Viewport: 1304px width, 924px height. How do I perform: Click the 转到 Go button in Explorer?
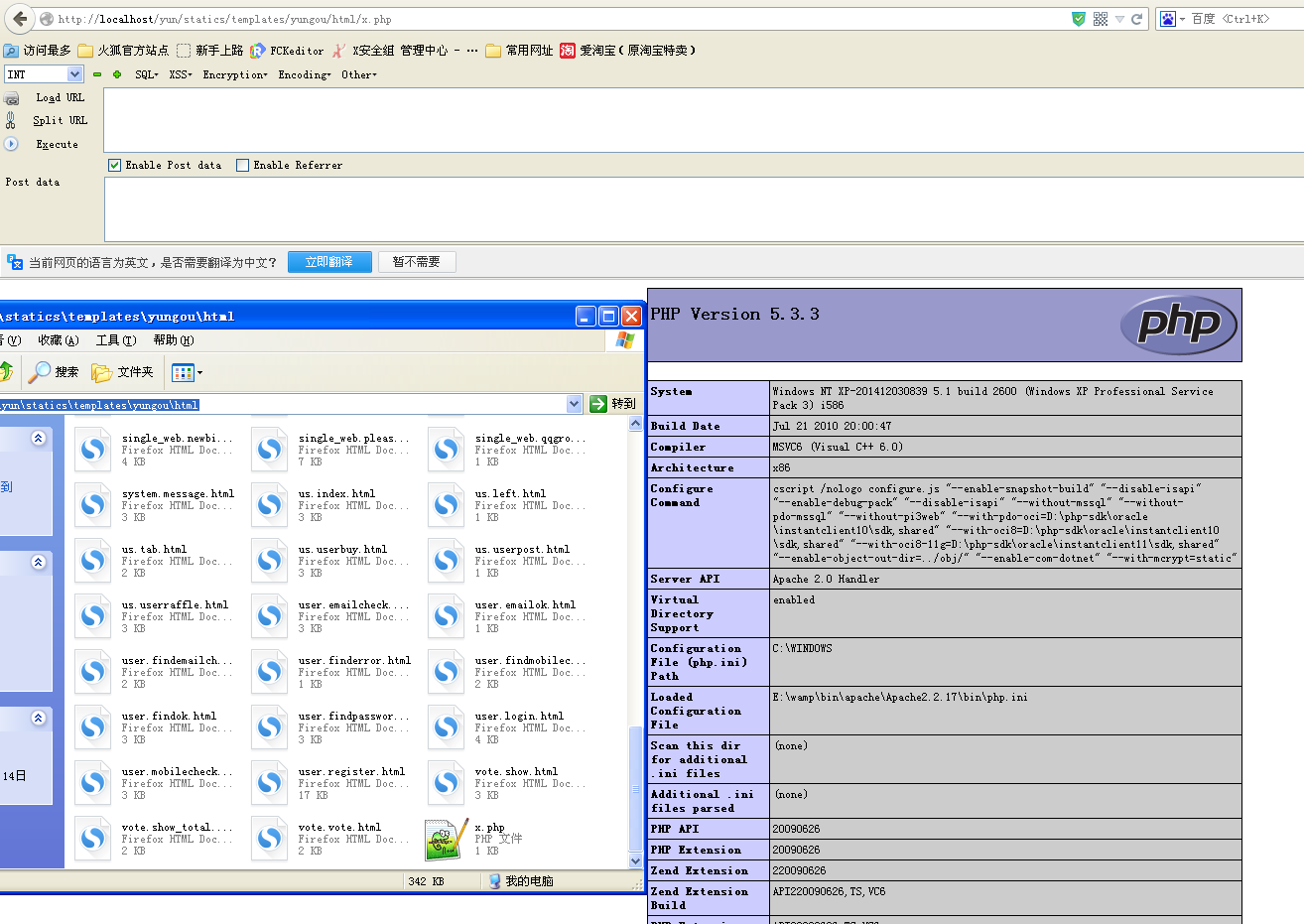[613, 404]
